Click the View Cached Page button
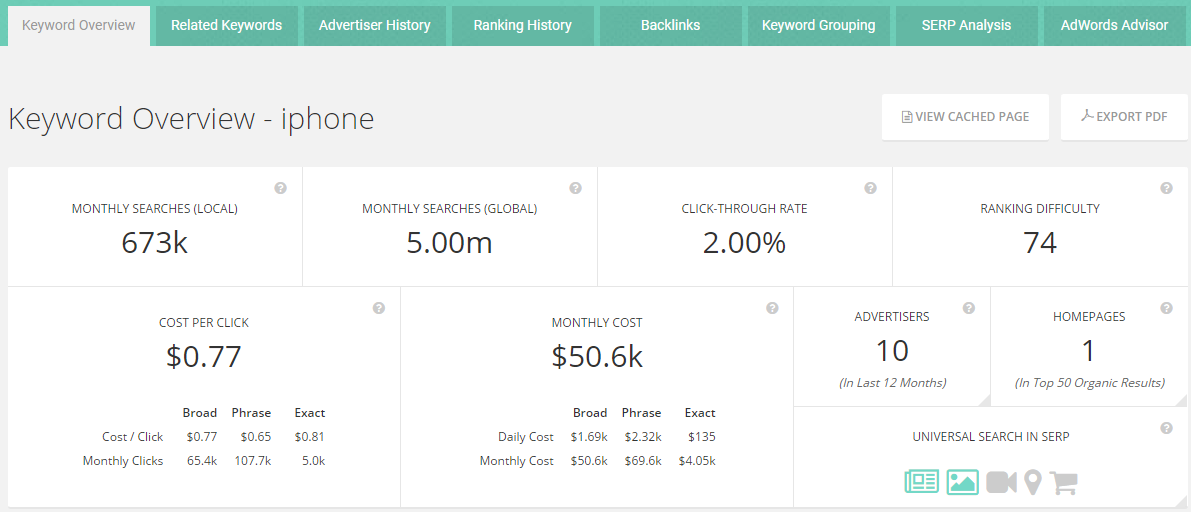 tap(965, 117)
